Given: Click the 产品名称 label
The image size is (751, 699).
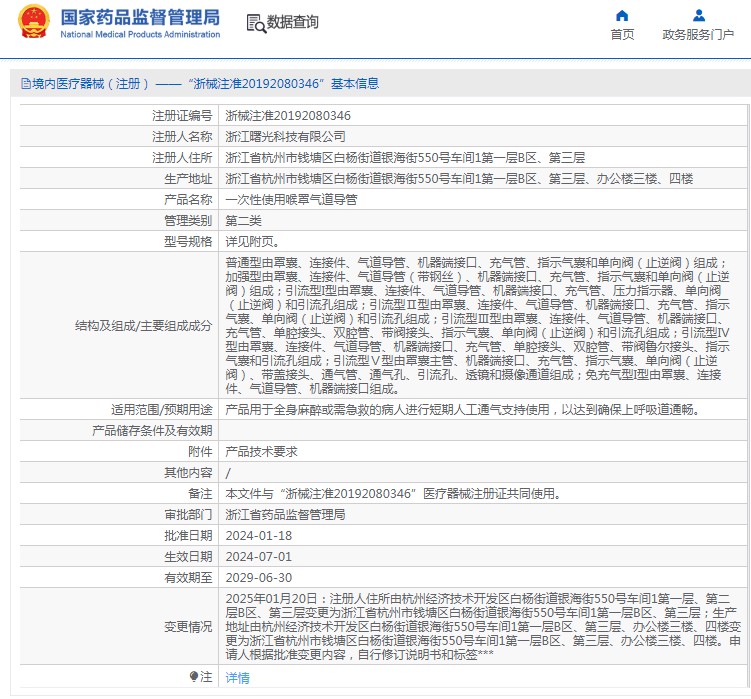Looking at the screenshot, I should 188,200.
